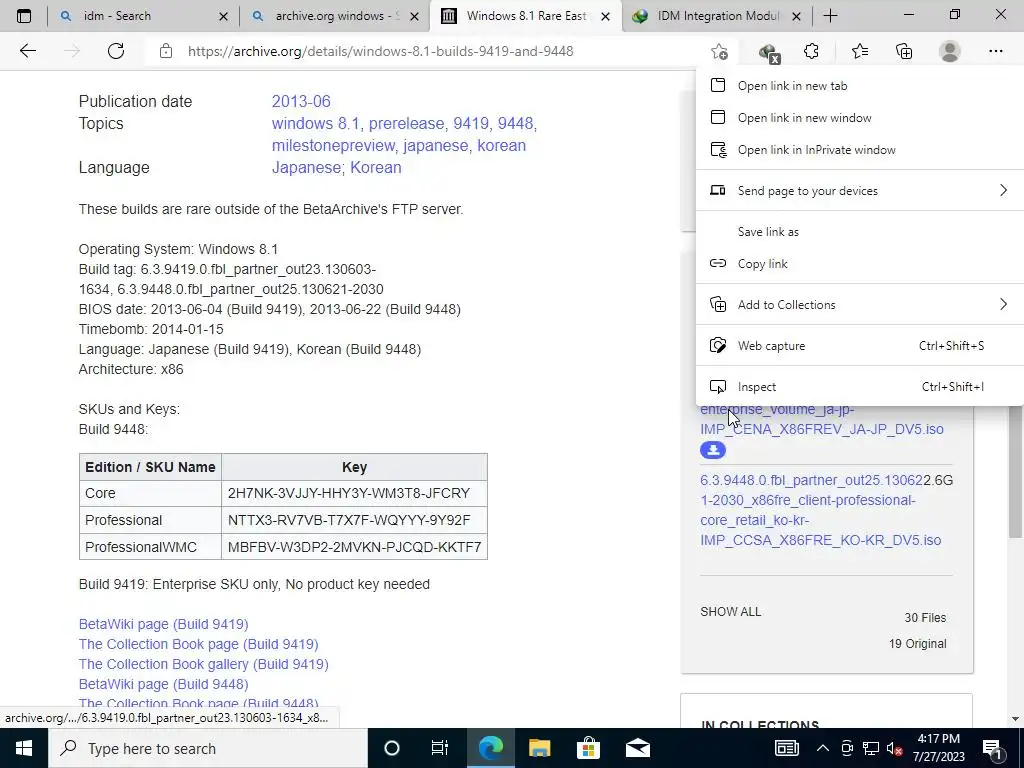The image size is (1024, 768).
Task: Open the notification center icon
Action: tap(992, 748)
